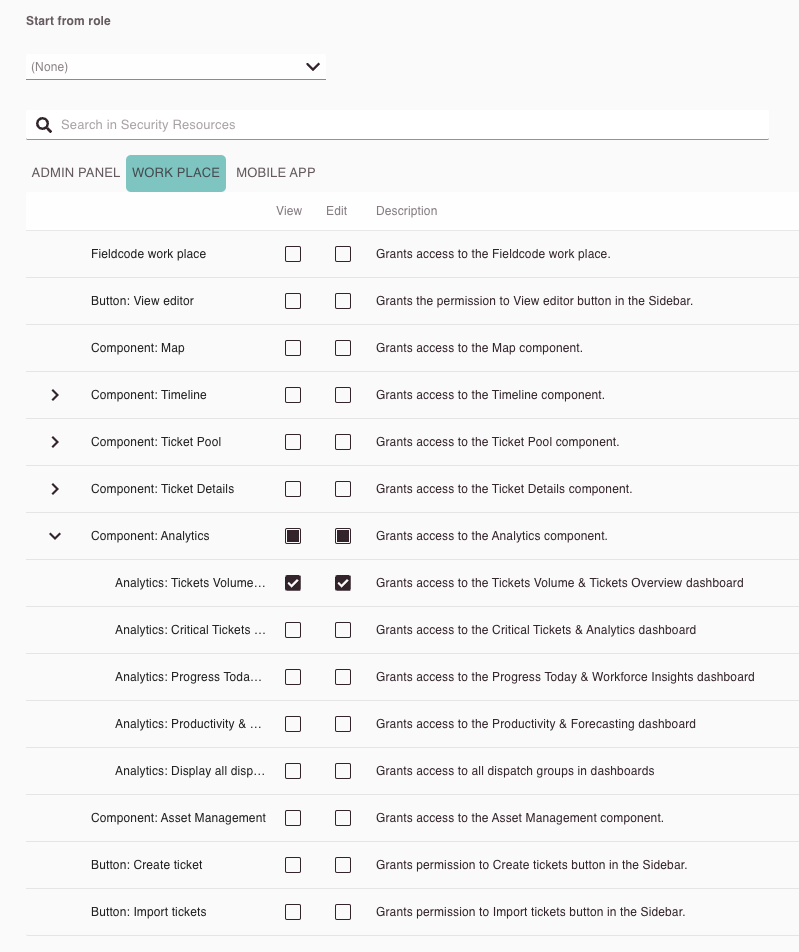Screen dimensions: 799x952
Task: Enable View for Fieldcode work place
Action: pos(293,254)
